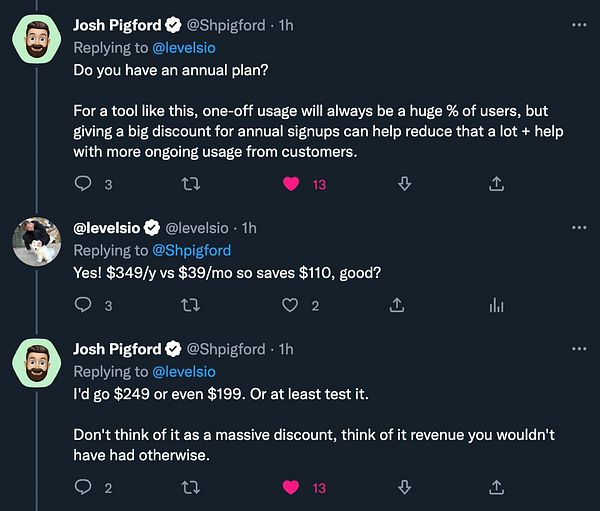
Task: Reply to Josh Pigford's annual plan tweet
Action: [x=84, y=183]
